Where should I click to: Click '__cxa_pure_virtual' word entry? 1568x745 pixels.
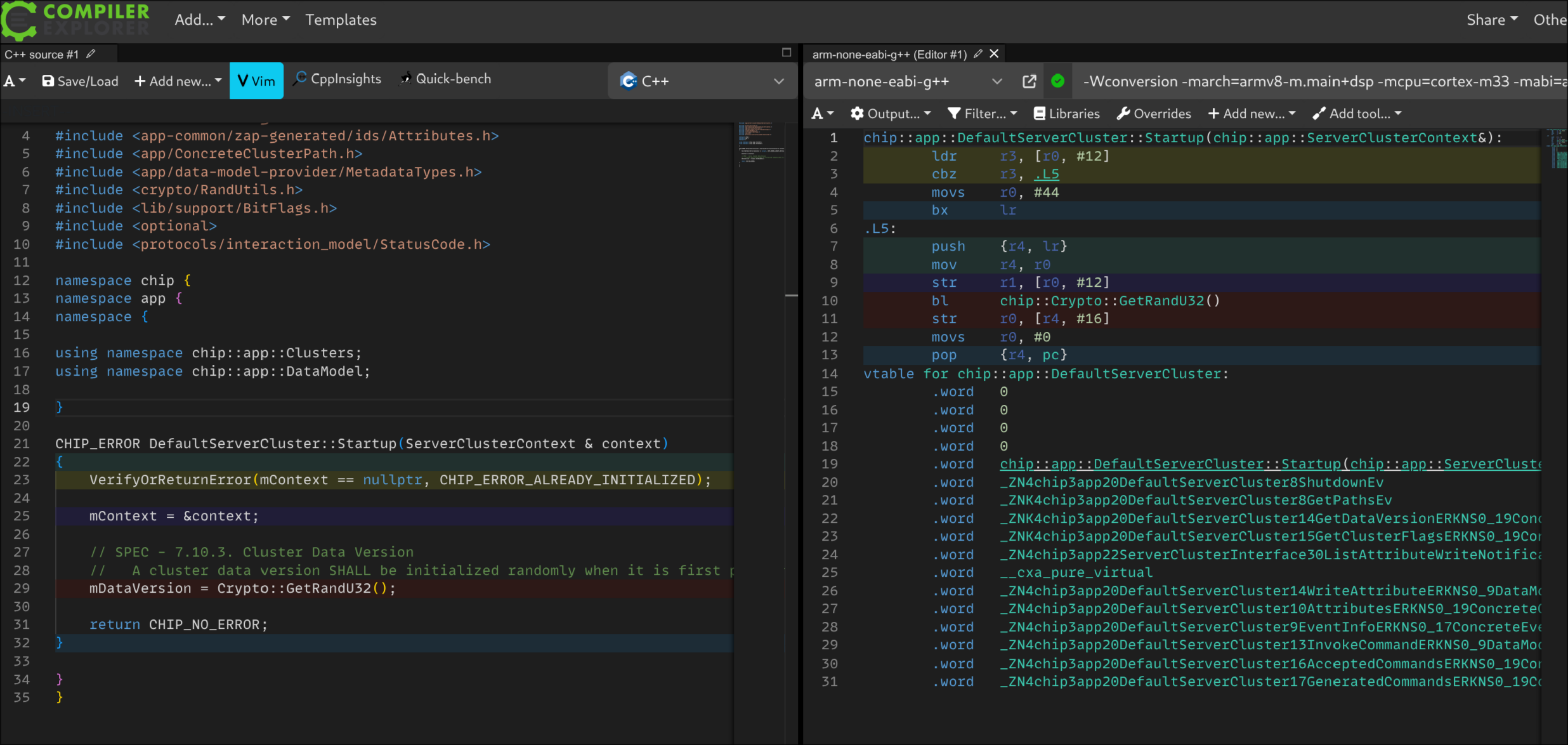click(1076, 572)
